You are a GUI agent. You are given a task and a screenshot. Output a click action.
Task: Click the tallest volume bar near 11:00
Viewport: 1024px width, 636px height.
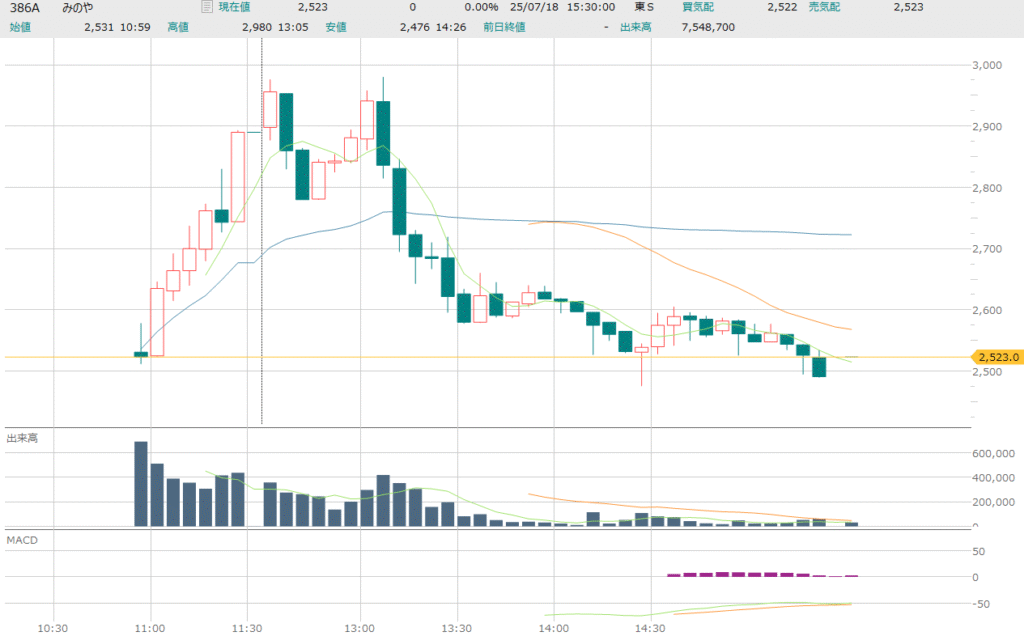click(x=140, y=484)
